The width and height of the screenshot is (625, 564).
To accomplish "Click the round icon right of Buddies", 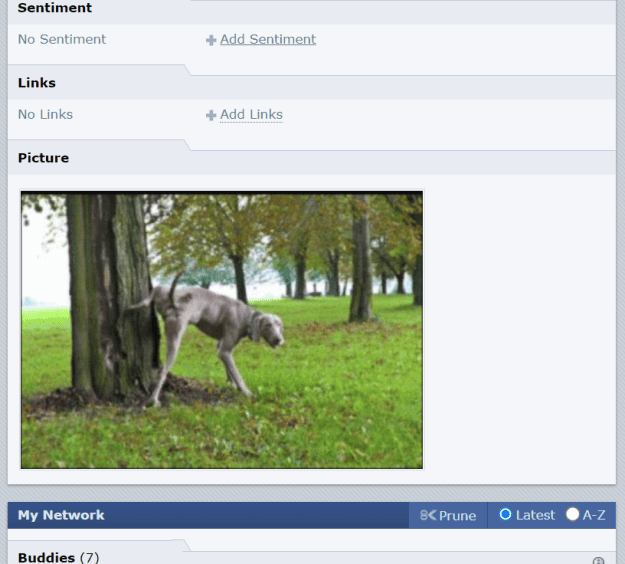I will (x=598, y=561).
